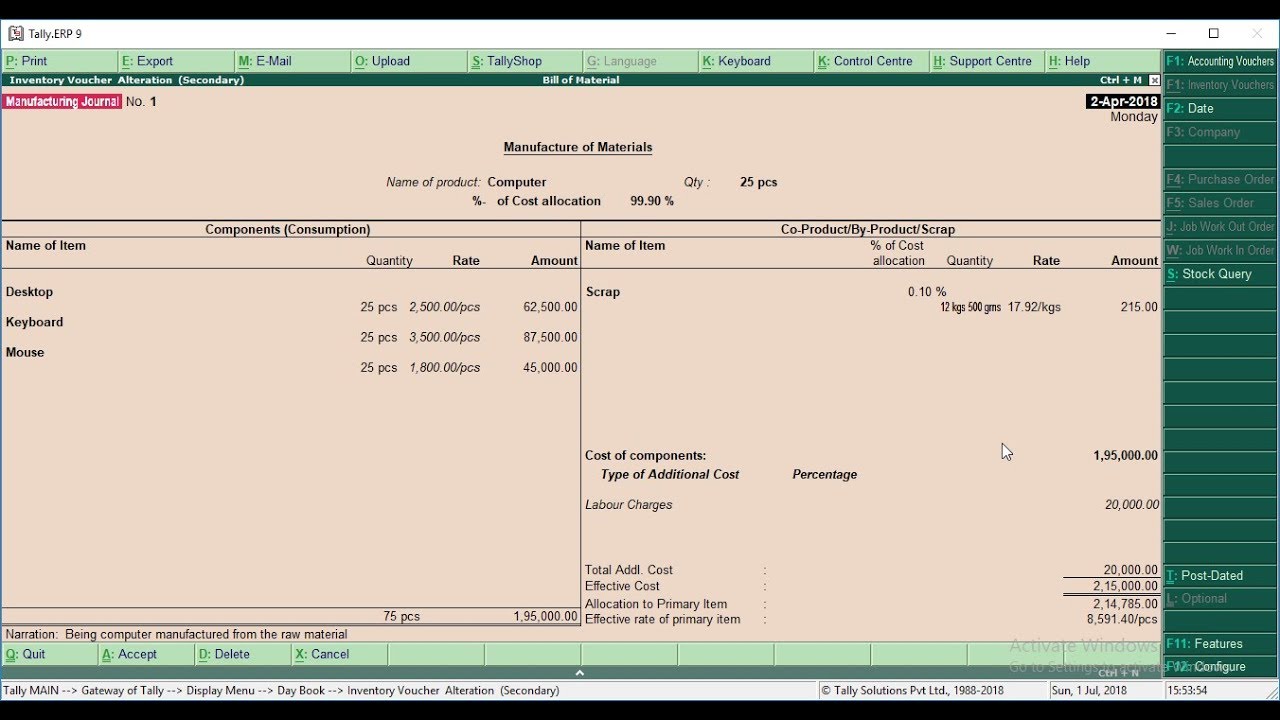Open TallyShop from the top bar
Viewport: 1280px width, 720px height.
(525, 61)
